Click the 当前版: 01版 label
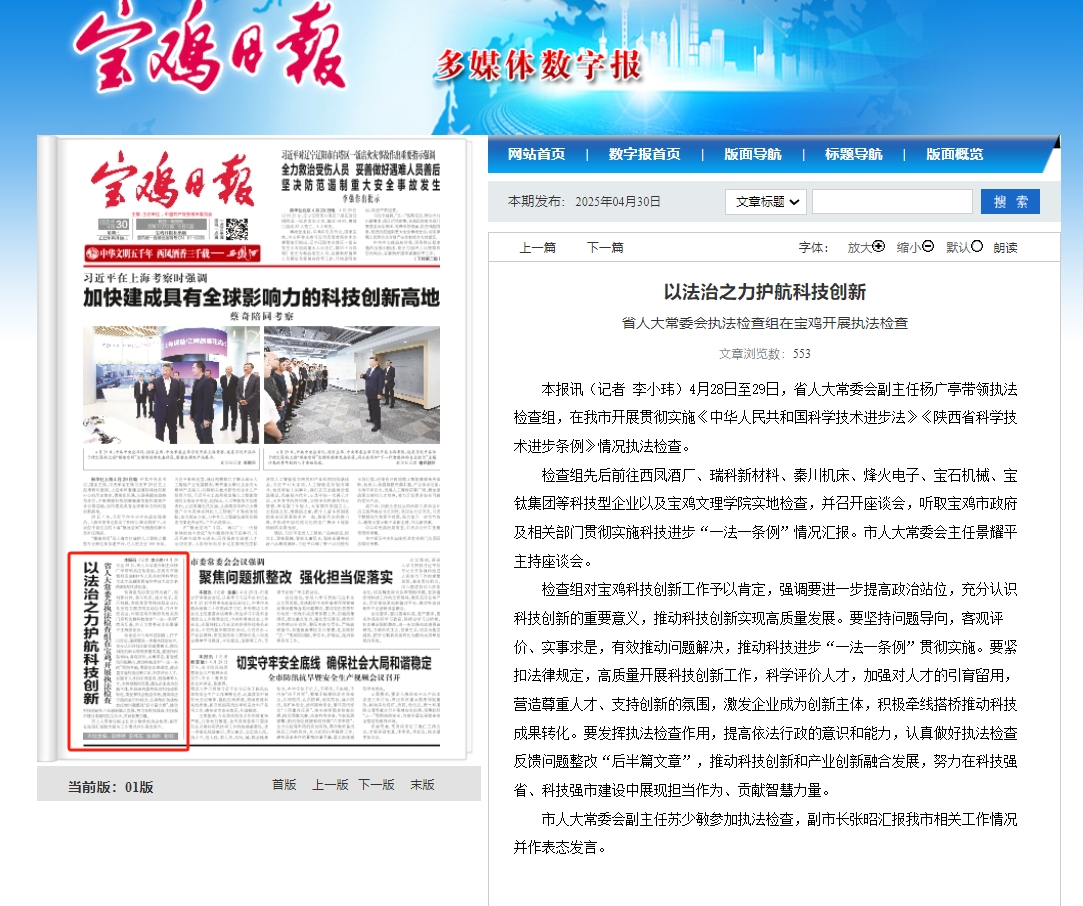This screenshot has height=906, width=1083. [x=111, y=787]
